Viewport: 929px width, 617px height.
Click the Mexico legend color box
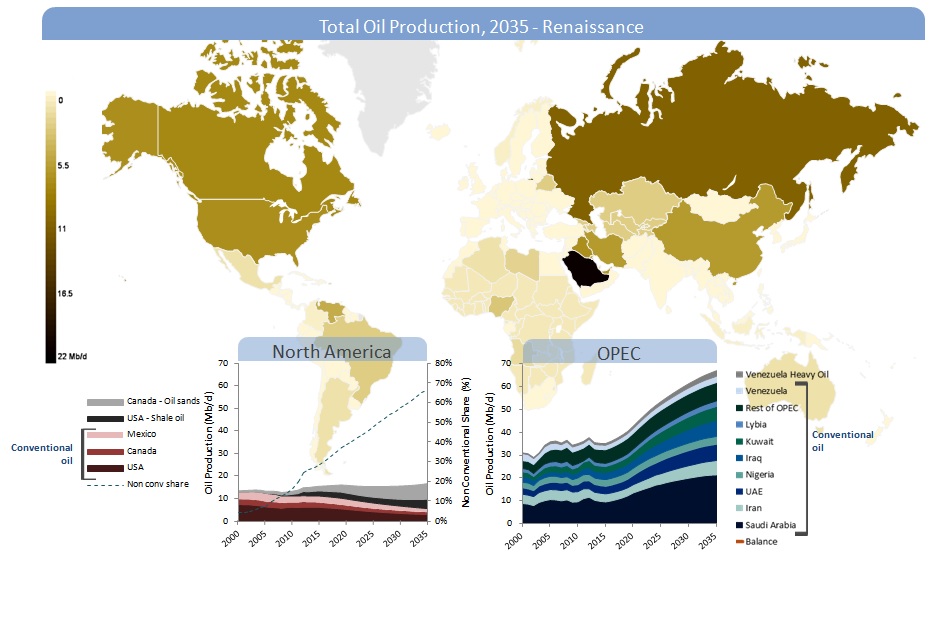point(106,435)
